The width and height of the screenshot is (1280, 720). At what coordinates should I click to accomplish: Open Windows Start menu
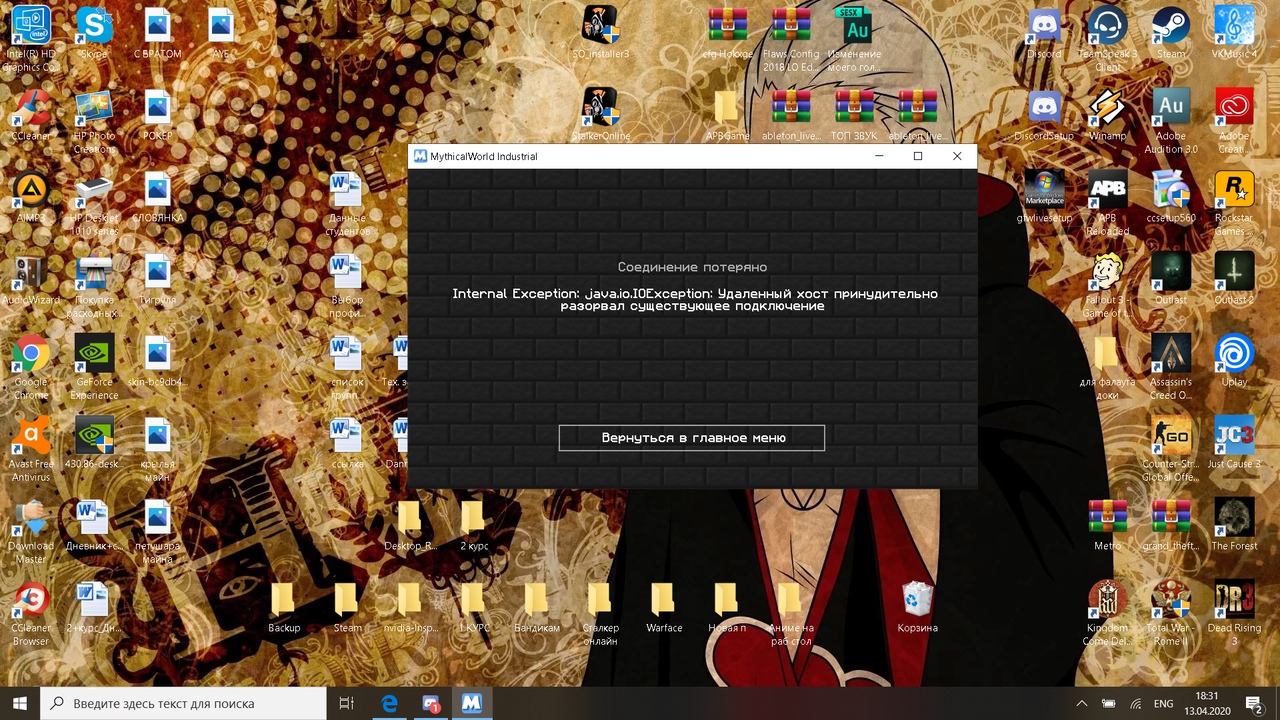pos(20,703)
